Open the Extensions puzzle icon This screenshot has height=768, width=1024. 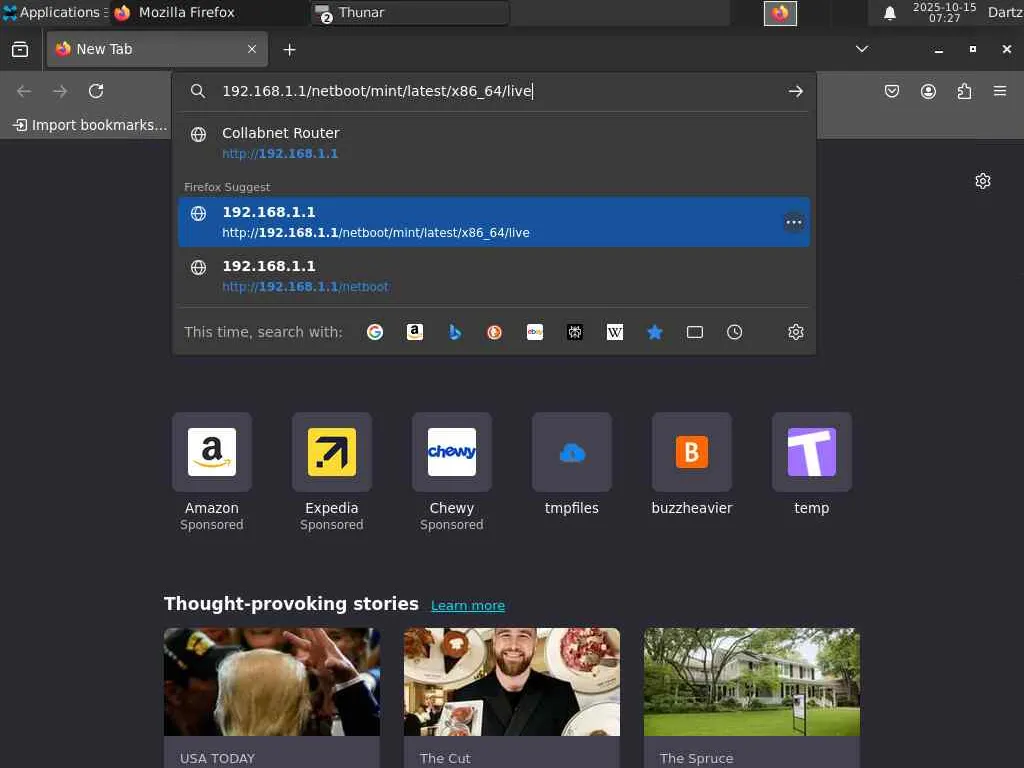[964, 91]
